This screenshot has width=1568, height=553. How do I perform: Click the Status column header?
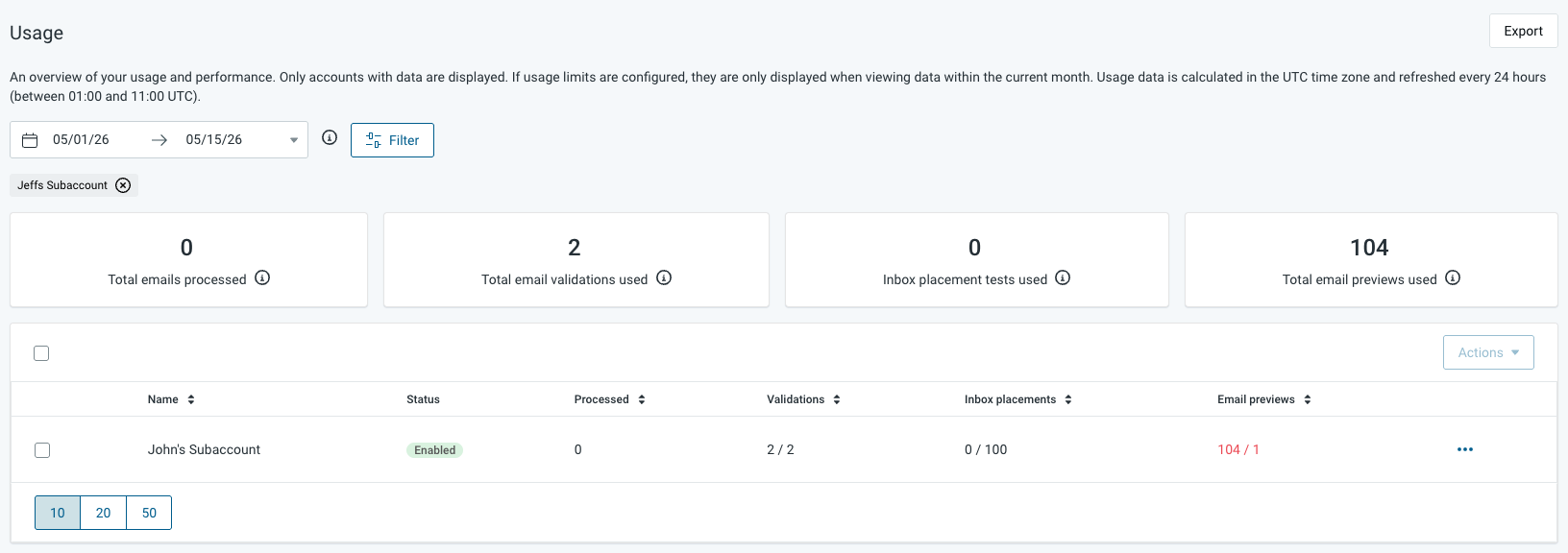[423, 399]
